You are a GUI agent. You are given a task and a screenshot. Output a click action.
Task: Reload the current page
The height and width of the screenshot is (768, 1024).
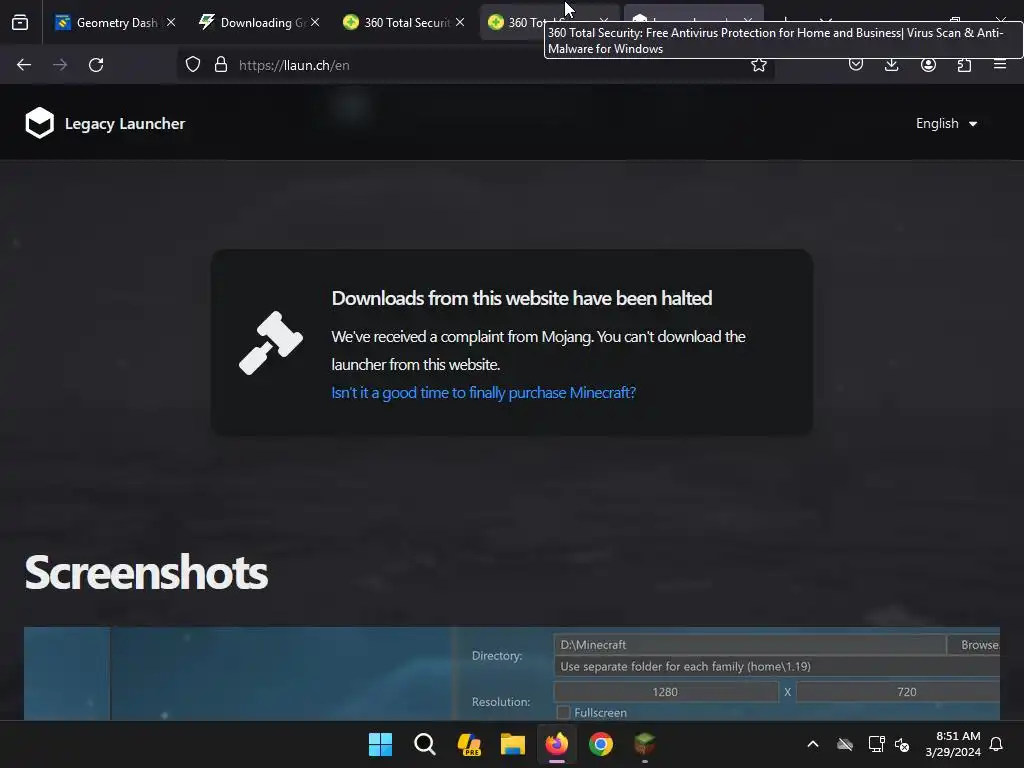96,65
